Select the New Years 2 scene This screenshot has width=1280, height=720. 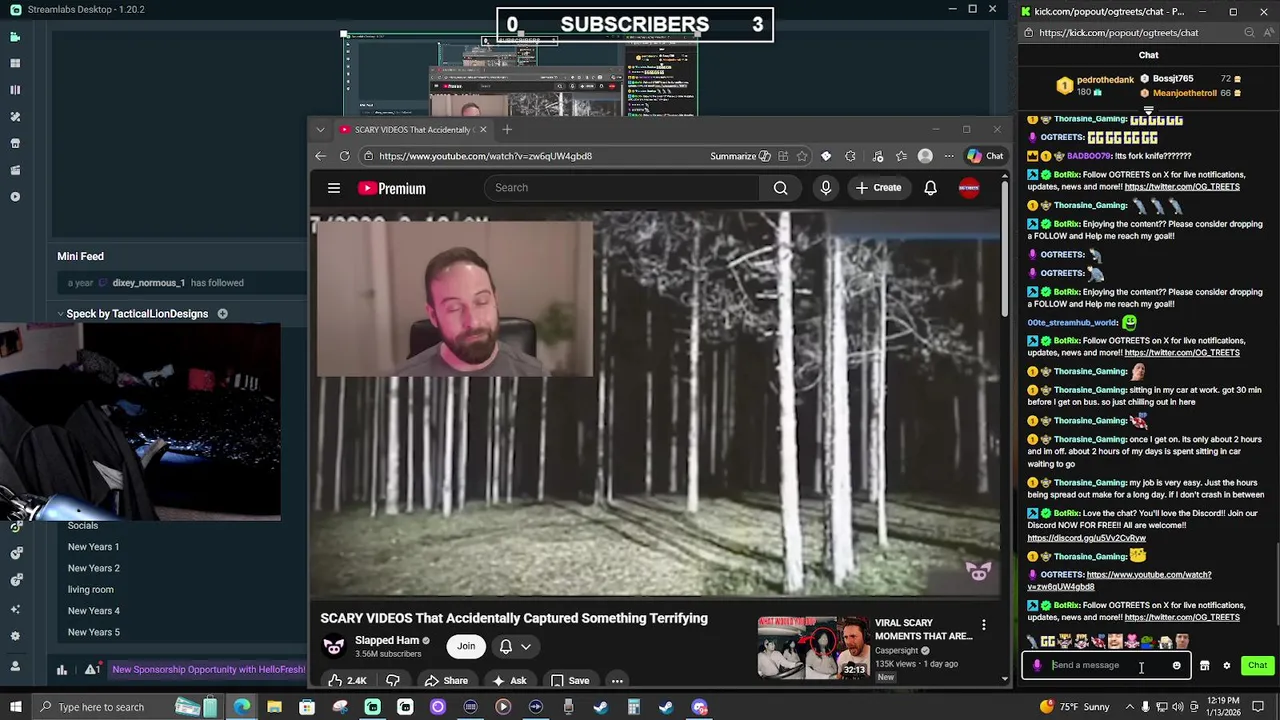coord(93,568)
